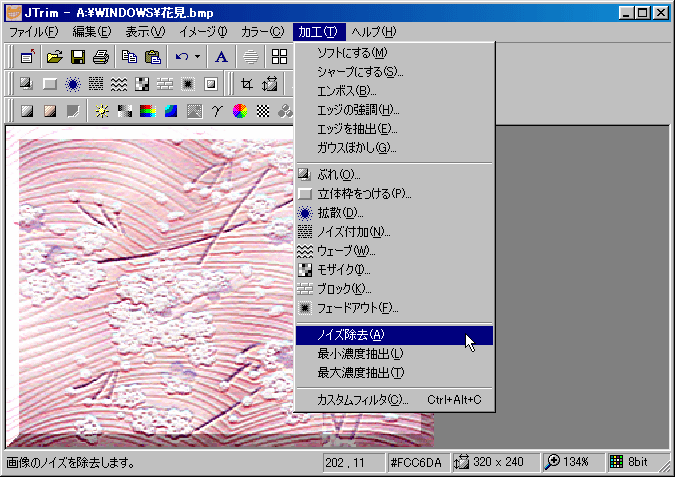Click the wave effect toolbar icon
675x477 pixels.
119,84
